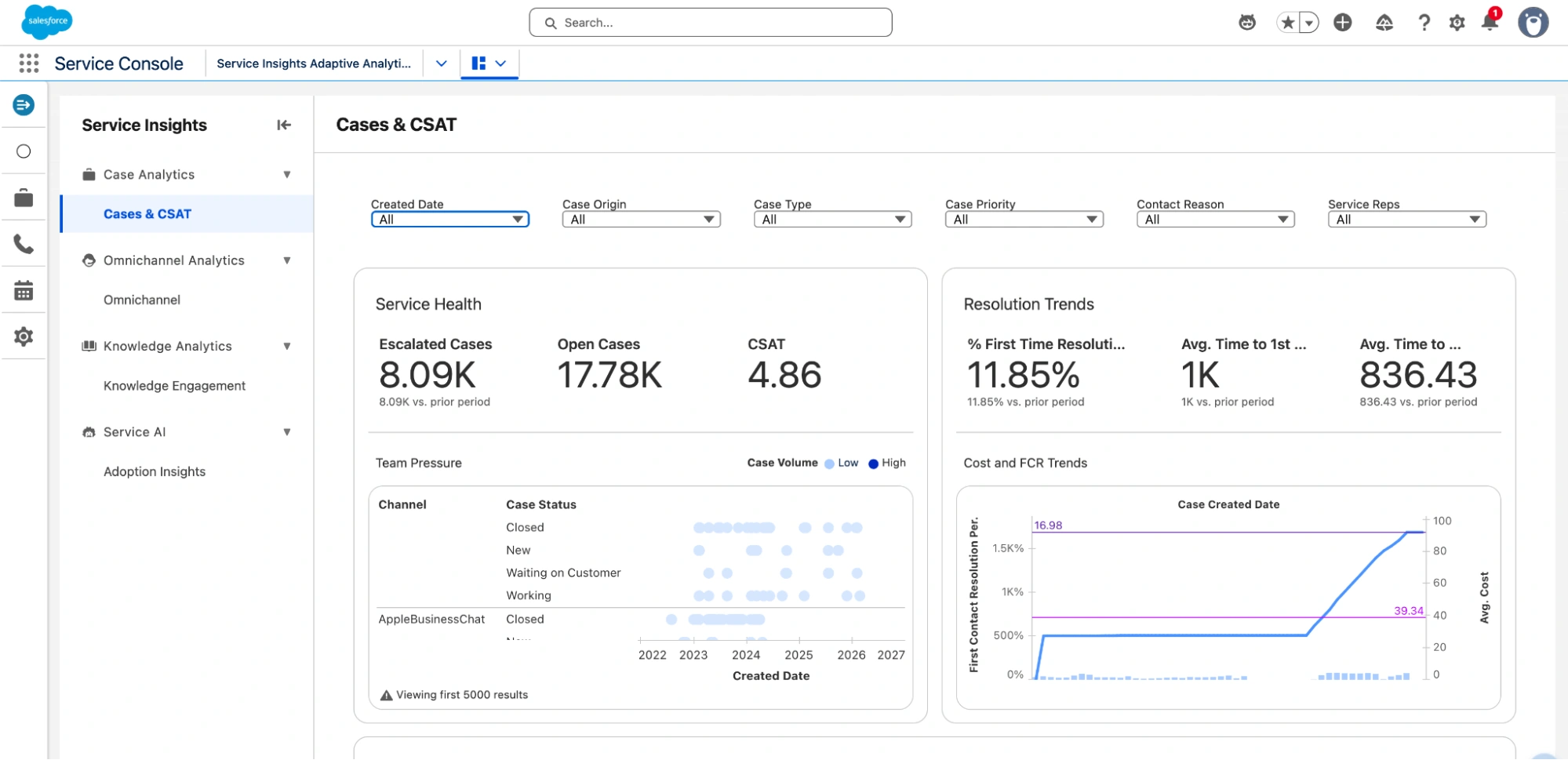Click the AppleBusinessChat channel row label

click(431, 620)
